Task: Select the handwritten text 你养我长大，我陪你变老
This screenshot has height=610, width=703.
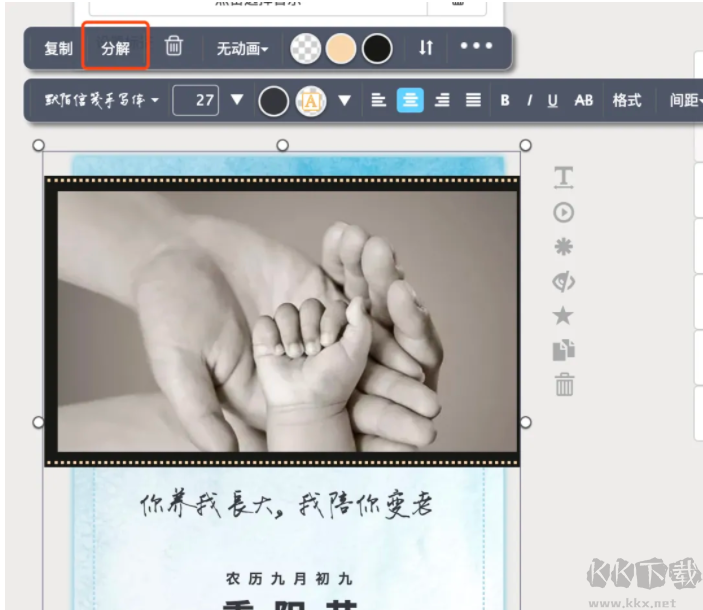Action: 286,505
